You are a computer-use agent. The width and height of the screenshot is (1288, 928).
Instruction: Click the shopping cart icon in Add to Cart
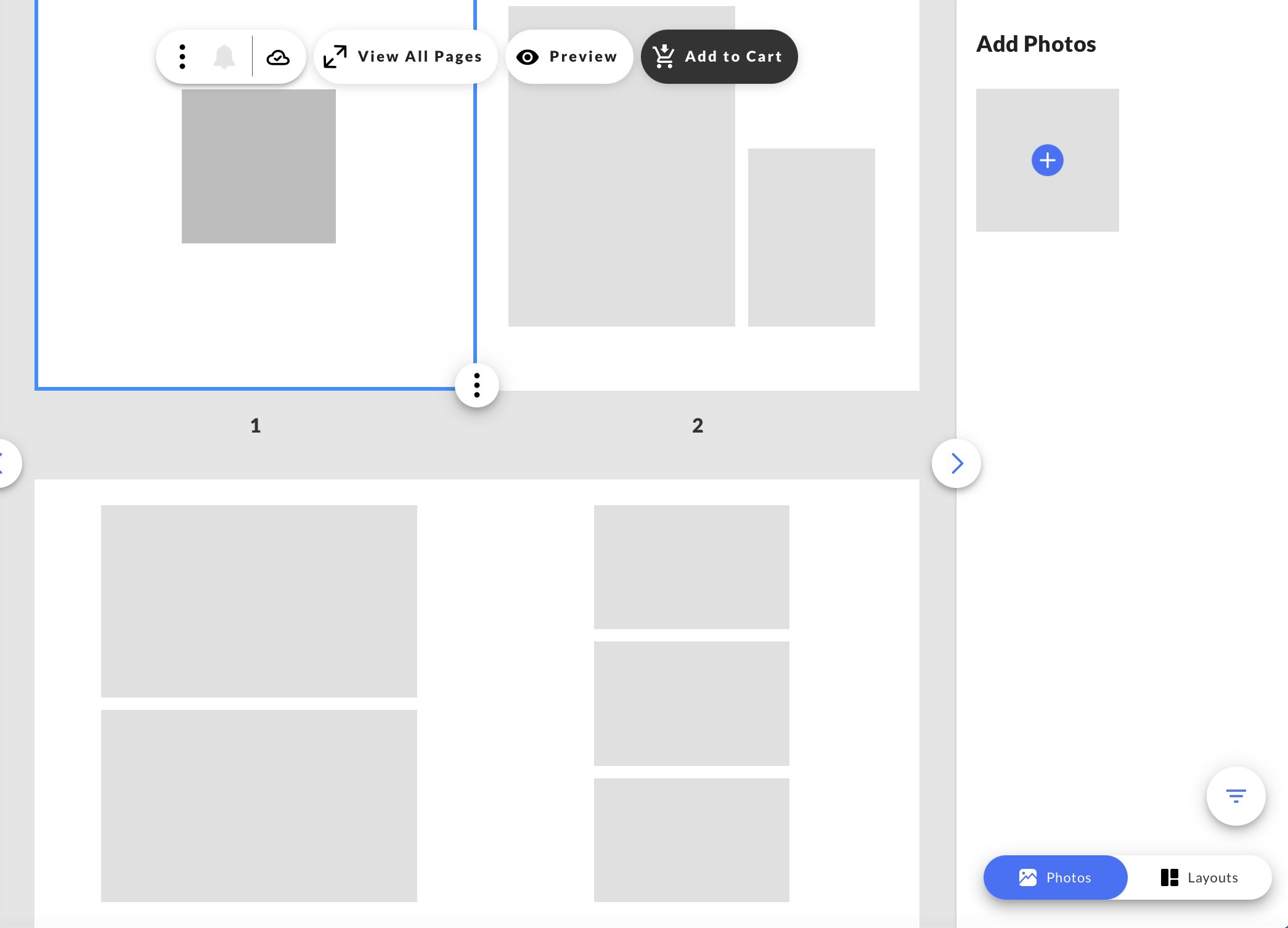pyautogui.click(x=664, y=56)
